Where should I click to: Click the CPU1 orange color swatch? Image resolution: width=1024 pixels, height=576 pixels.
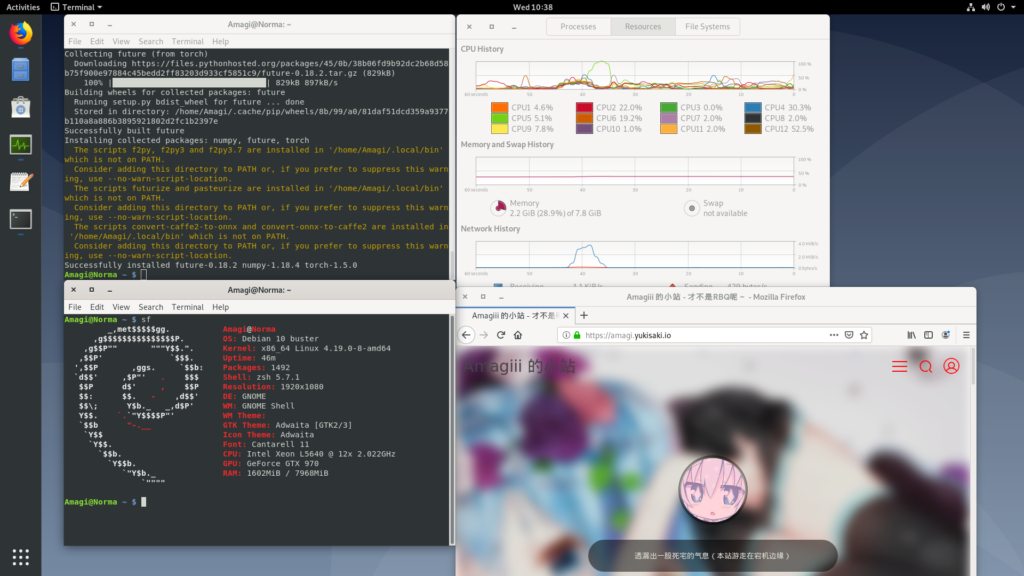(500, 107)
